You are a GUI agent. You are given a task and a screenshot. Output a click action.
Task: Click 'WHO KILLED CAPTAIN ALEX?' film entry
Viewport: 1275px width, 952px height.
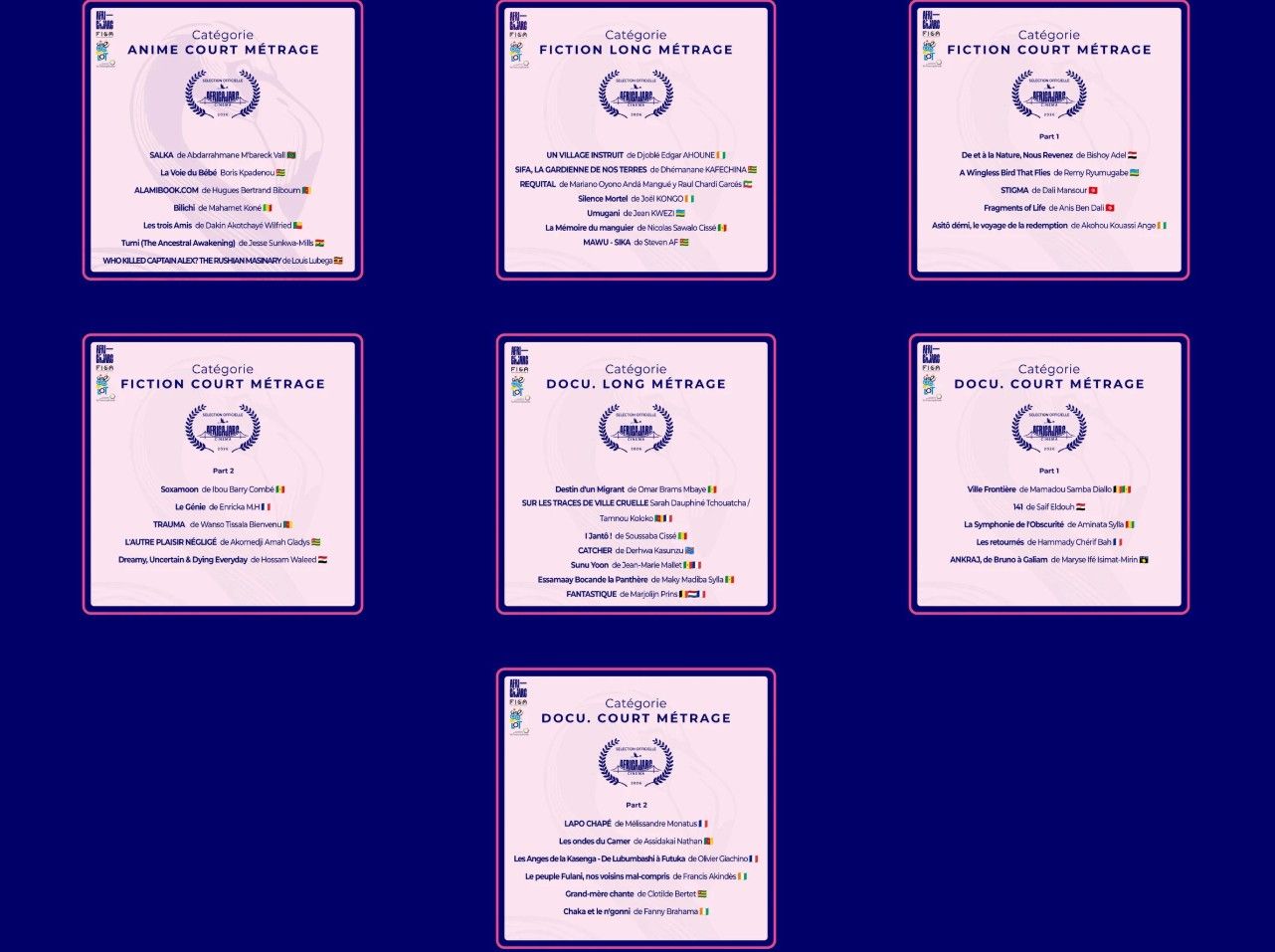point(223,261)
